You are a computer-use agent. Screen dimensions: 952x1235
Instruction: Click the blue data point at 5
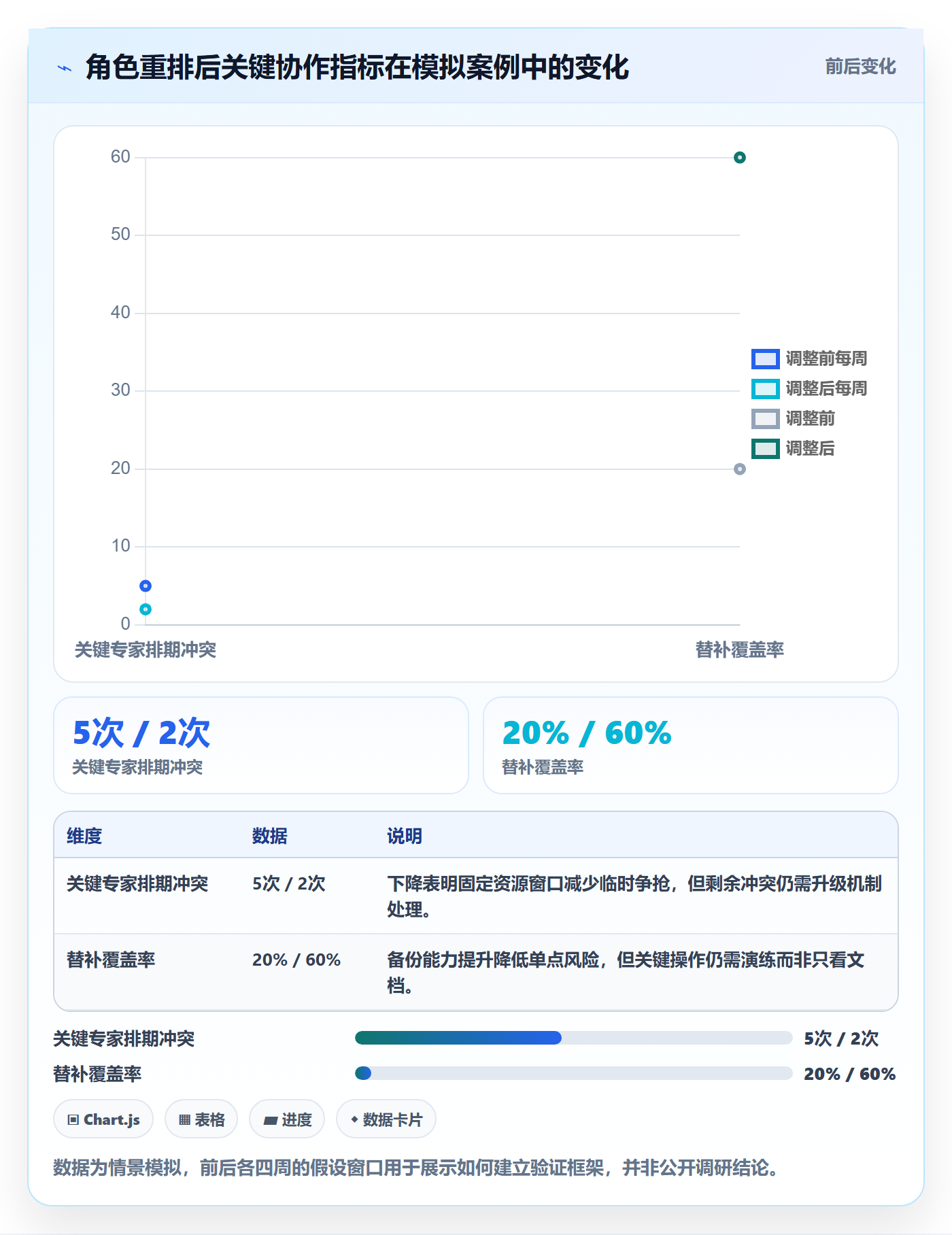pyautogui.click(x=146, y=586)
